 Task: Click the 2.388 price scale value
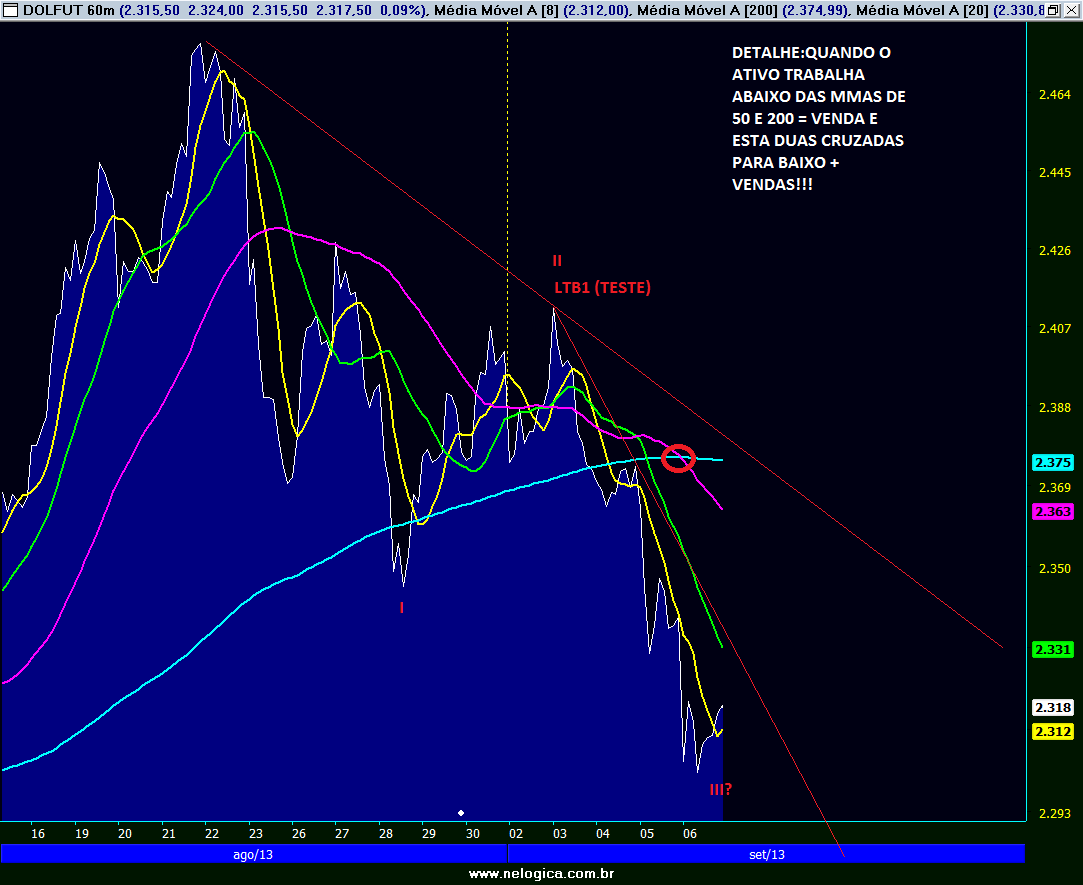[x=1055, y=408]
